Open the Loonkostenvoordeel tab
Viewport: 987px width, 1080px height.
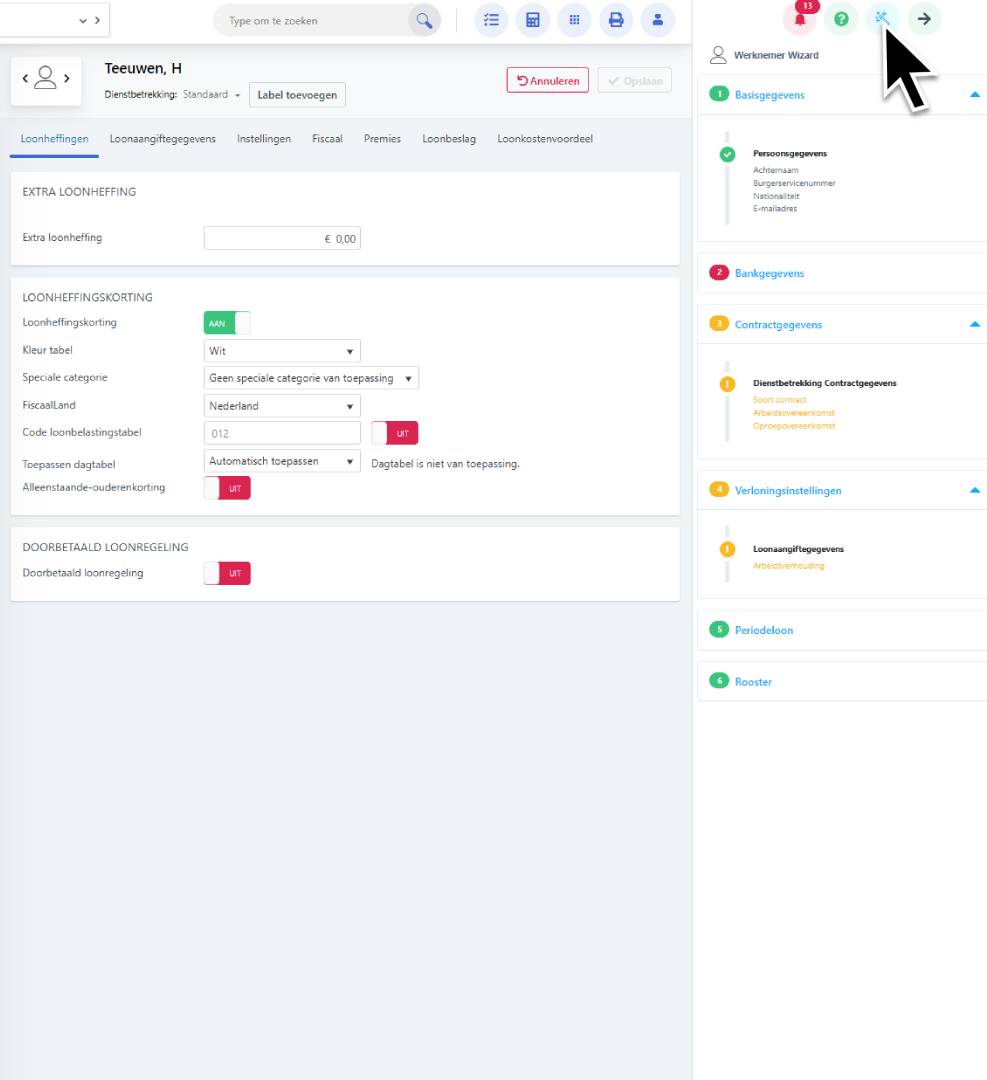544,139
